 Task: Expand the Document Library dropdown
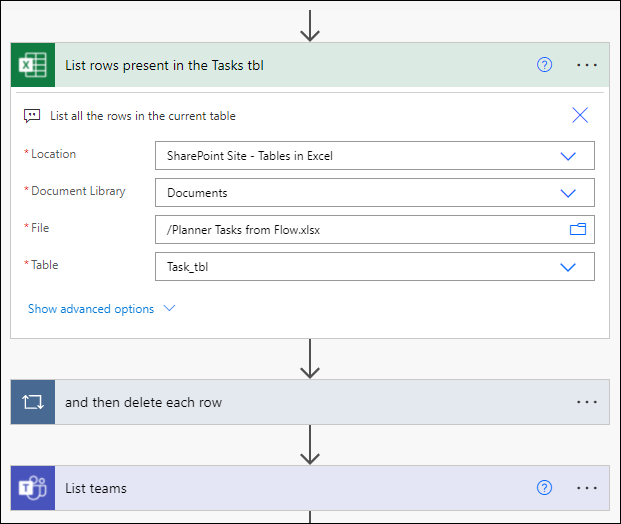pos(568,193)
